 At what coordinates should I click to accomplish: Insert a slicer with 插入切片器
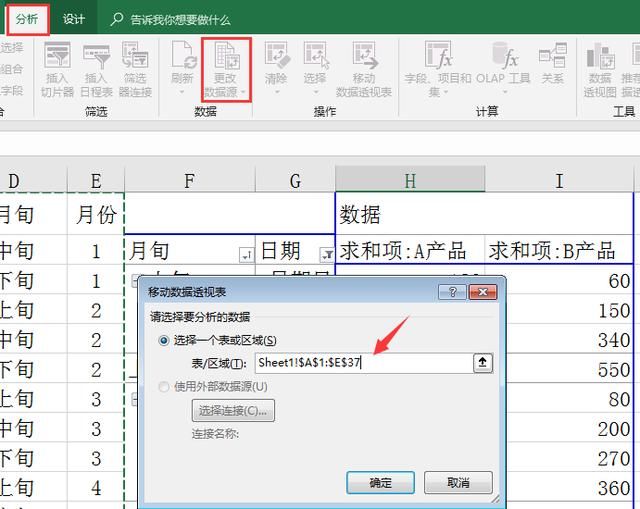pos(57,69)
